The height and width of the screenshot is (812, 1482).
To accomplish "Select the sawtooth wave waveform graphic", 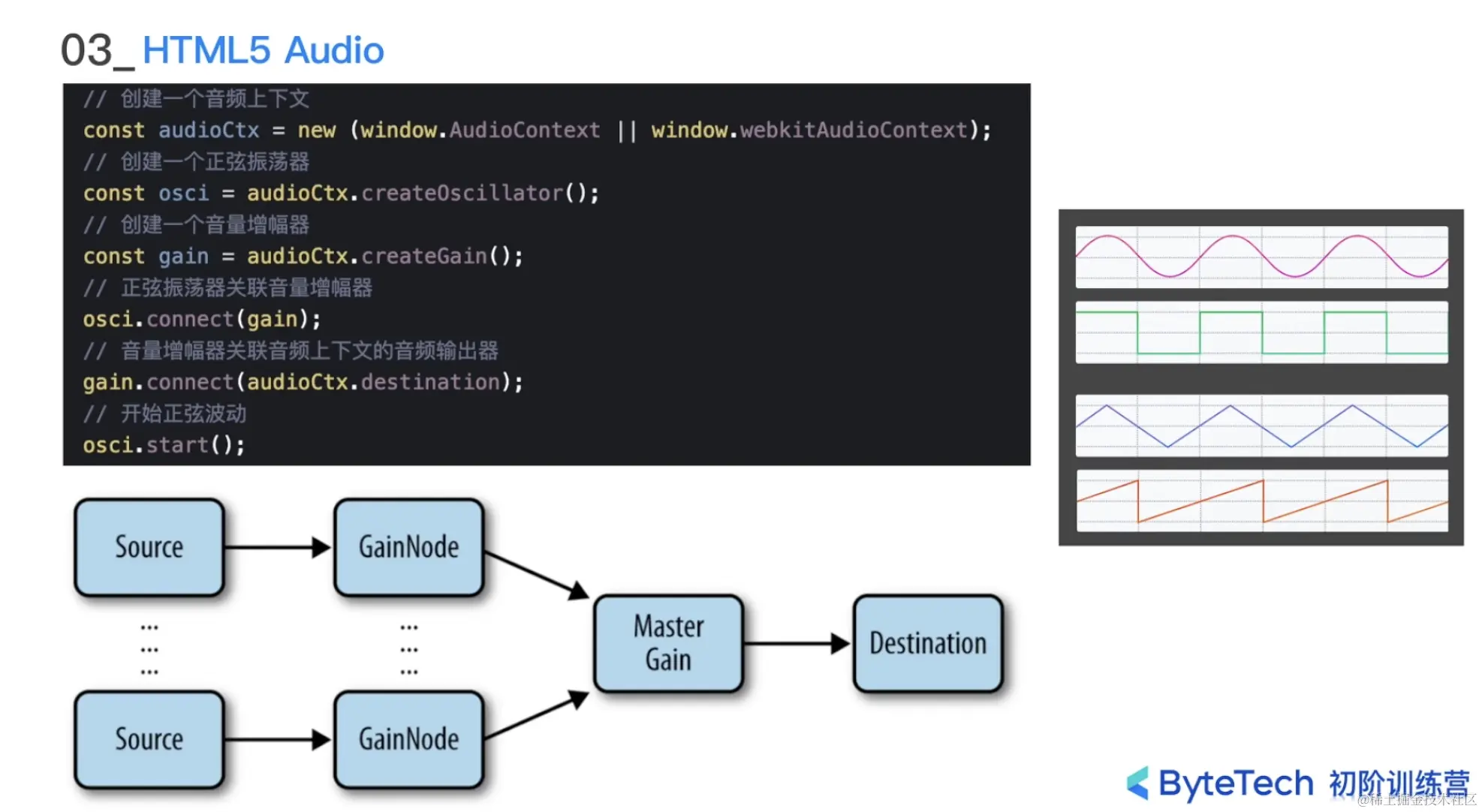I will (1261, 501).
